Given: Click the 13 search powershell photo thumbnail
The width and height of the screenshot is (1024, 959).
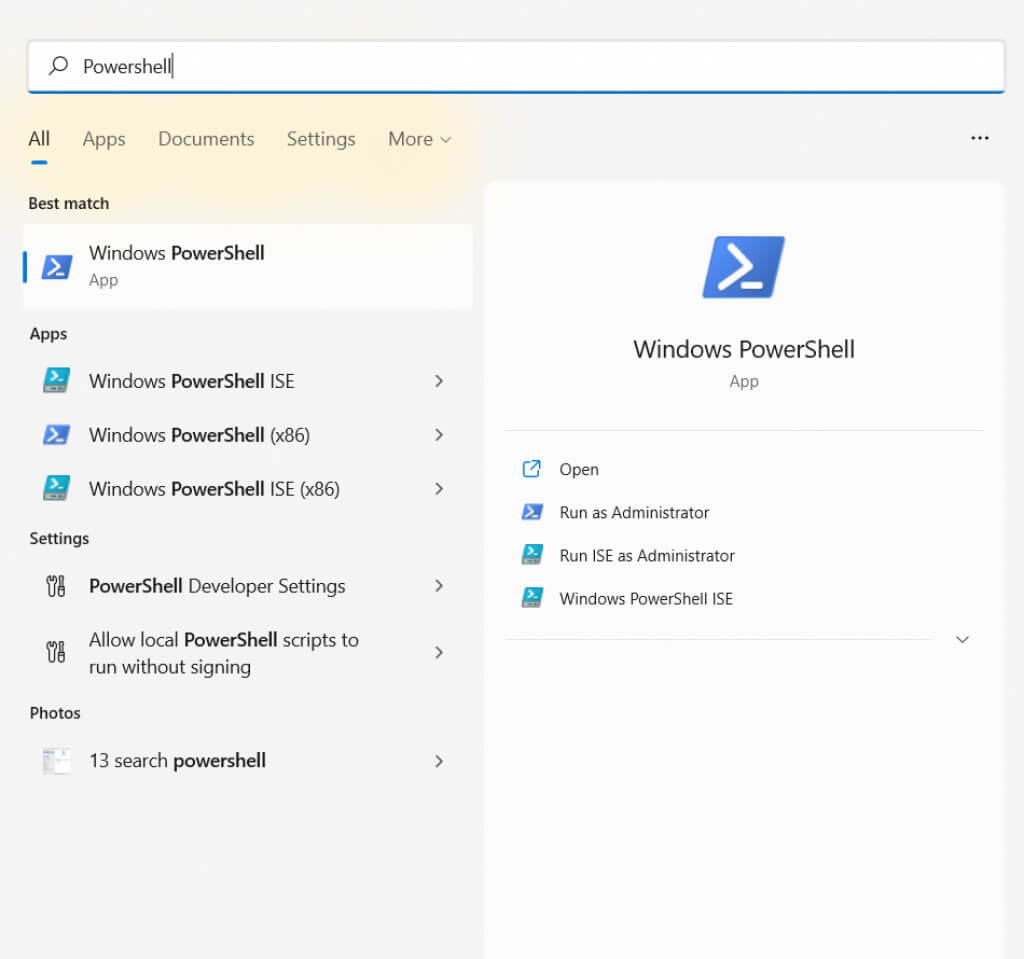Looking at the screenshot, I should tap(56, 761).
